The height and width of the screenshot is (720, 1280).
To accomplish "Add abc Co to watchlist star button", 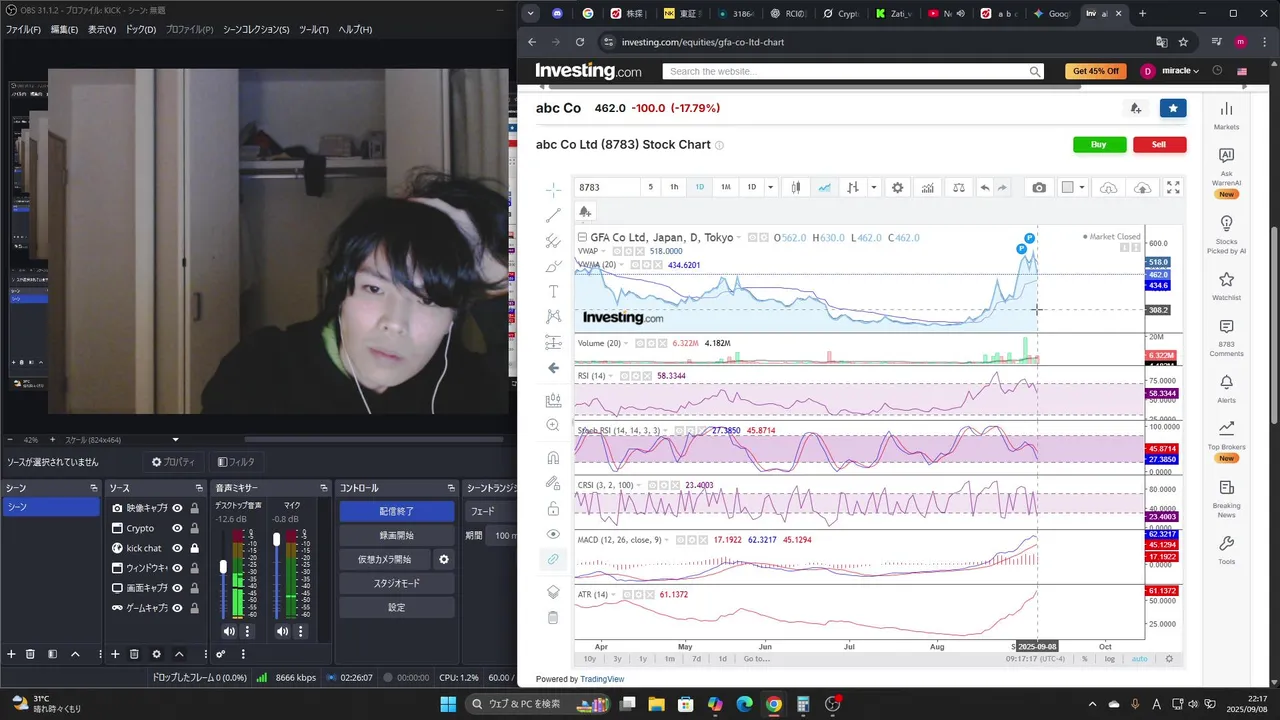I will point(1173,108).
